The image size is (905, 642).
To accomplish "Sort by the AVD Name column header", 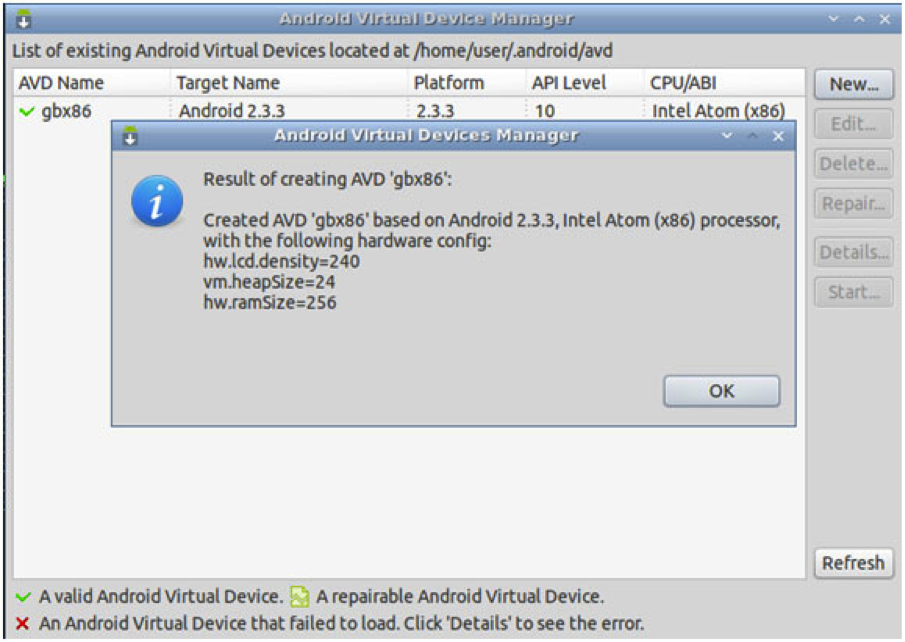I will pos(62,83).
